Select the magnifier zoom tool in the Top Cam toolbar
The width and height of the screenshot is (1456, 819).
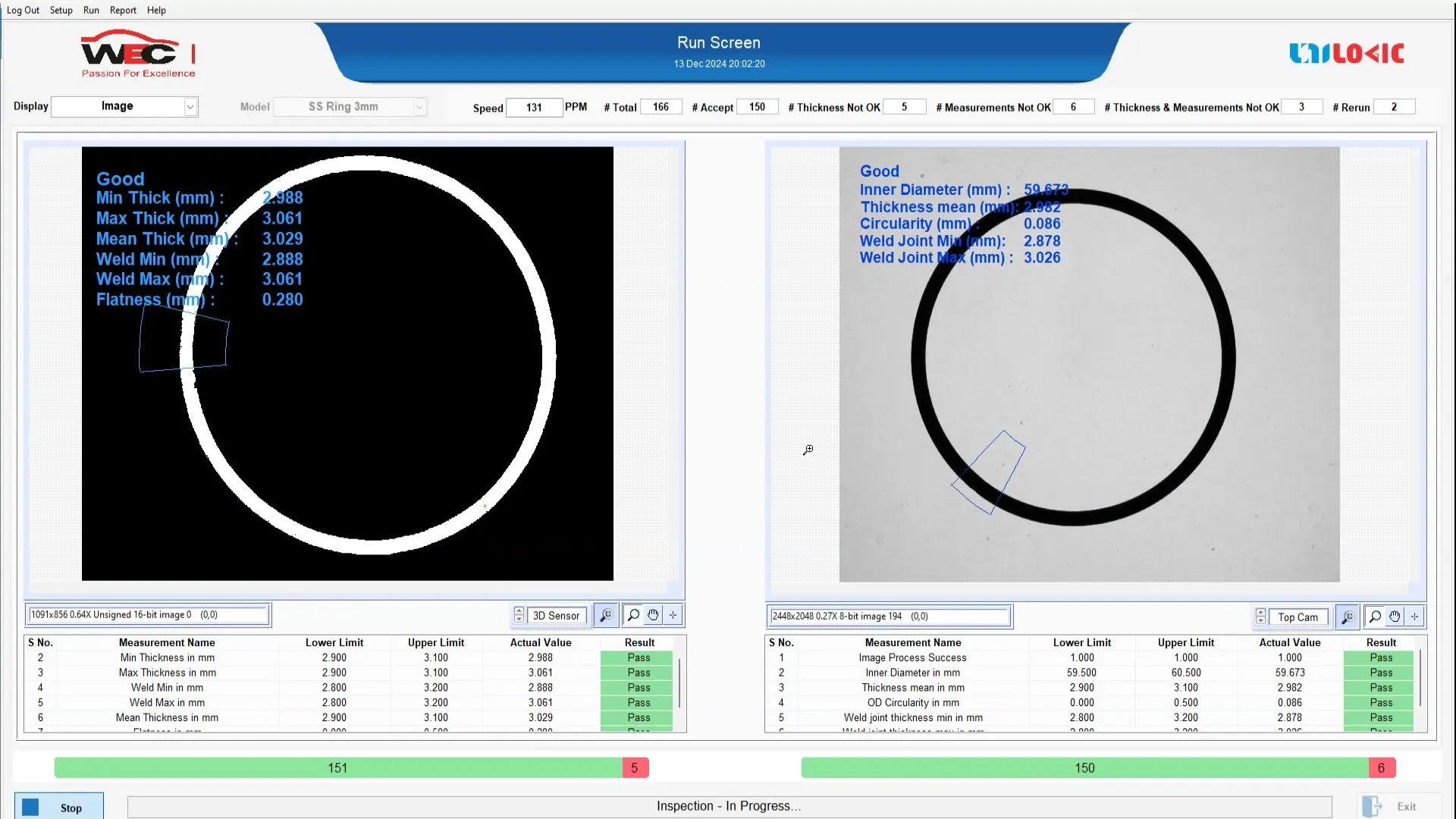(1375, 617)
